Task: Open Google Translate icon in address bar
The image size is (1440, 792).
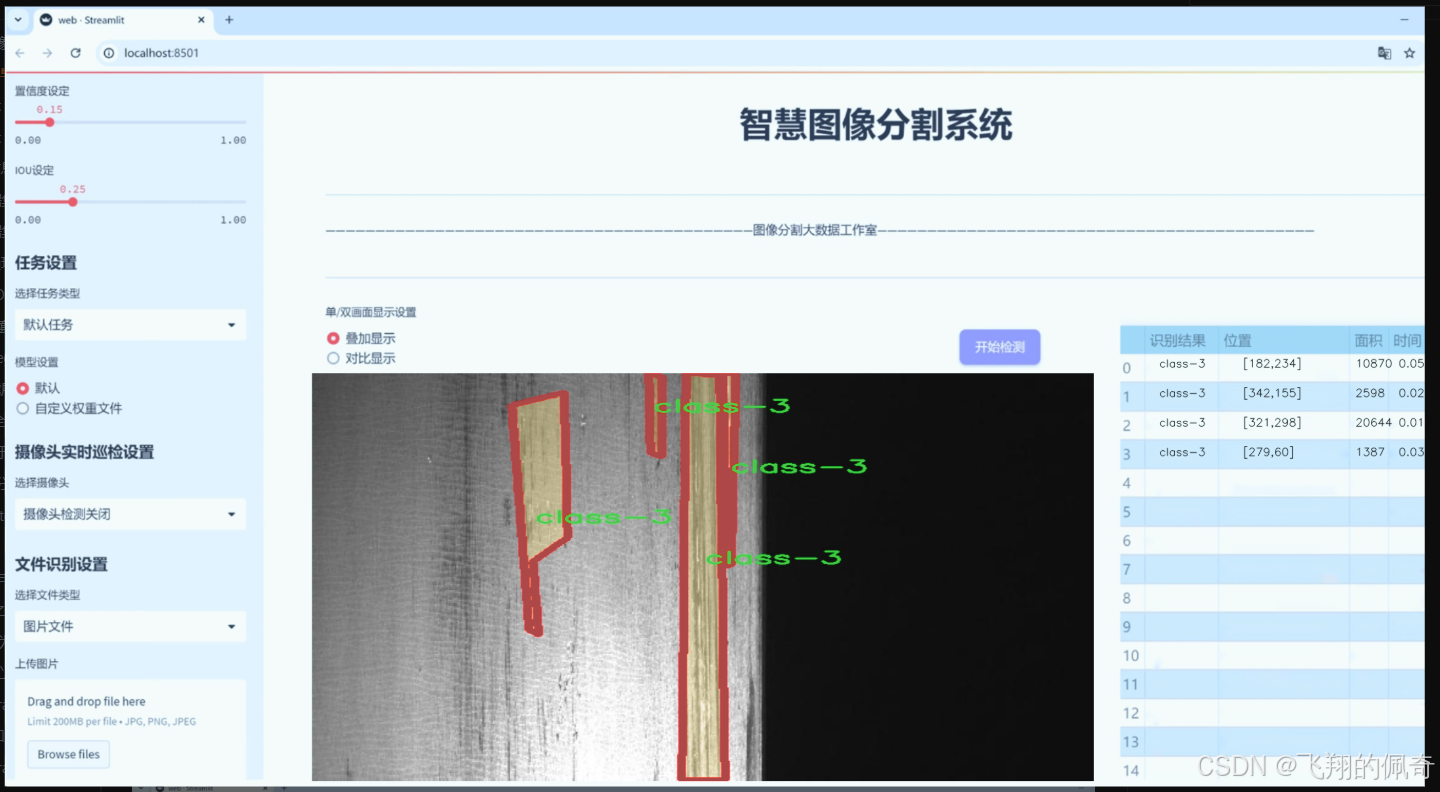Action: (1384, 52)
